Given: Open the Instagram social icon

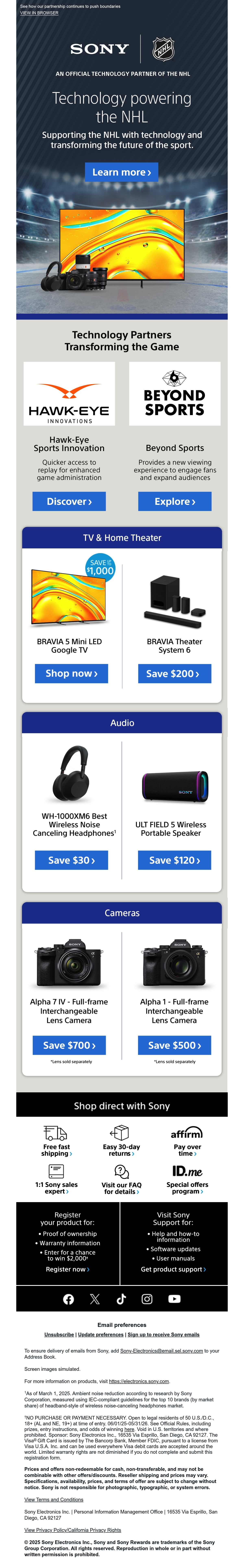Looking at the screenshot, I should click(x=147, y=1299).
